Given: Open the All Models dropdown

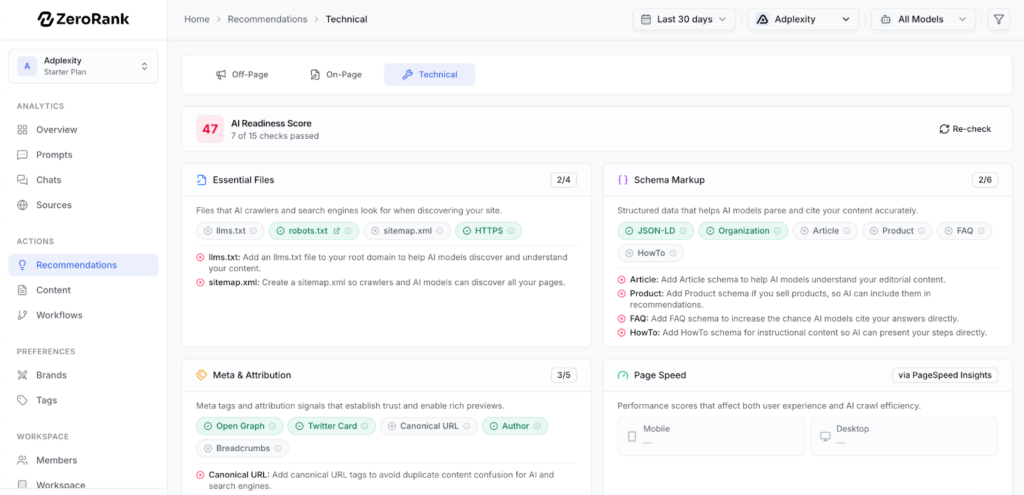Looking at the screenshot, I should pos(922,19).
